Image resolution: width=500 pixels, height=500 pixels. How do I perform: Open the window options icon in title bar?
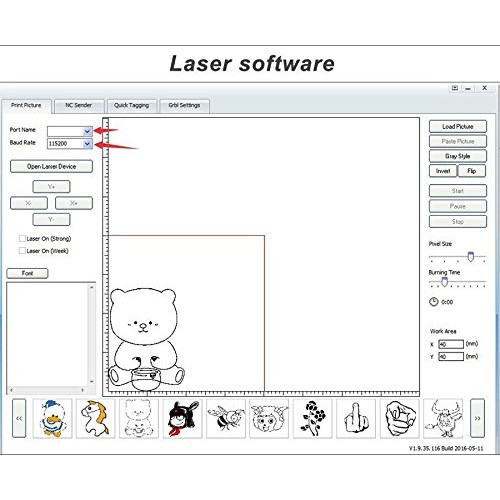point(455,88)
